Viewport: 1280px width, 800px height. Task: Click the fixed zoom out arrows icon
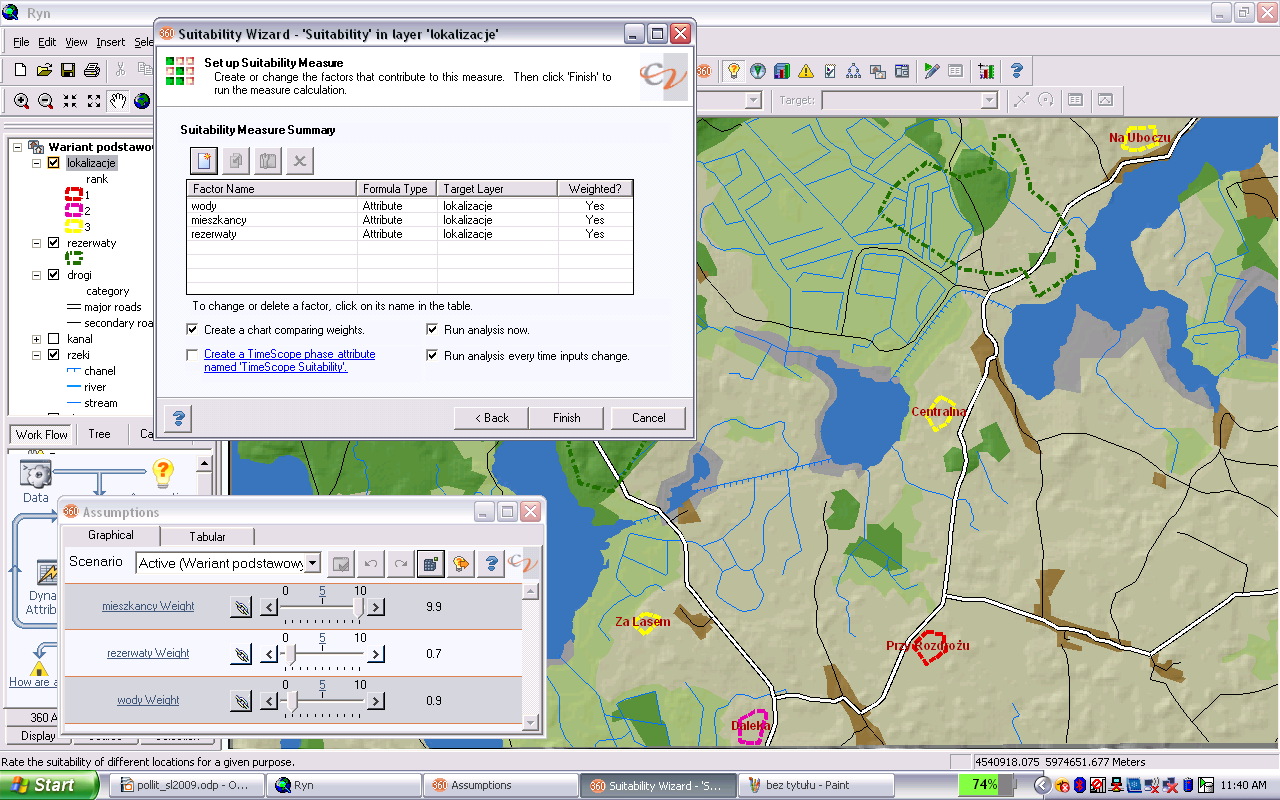[x=94, y=101]
